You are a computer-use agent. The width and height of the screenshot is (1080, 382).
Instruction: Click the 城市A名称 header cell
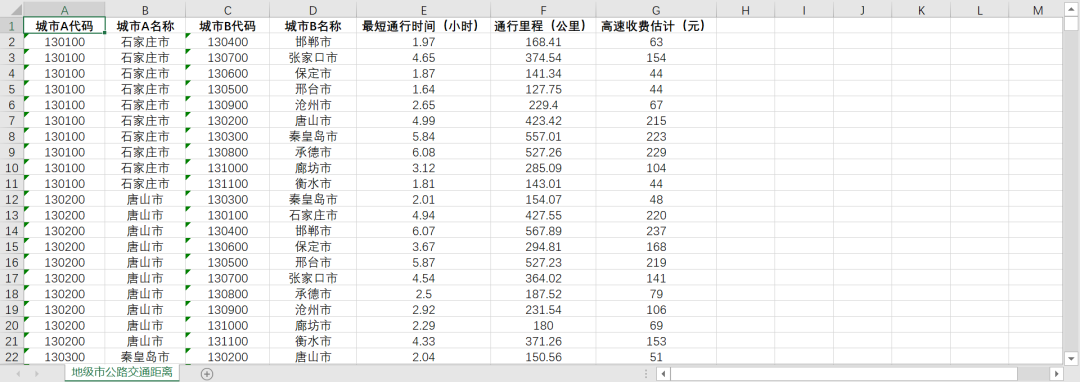coord(145,26)
